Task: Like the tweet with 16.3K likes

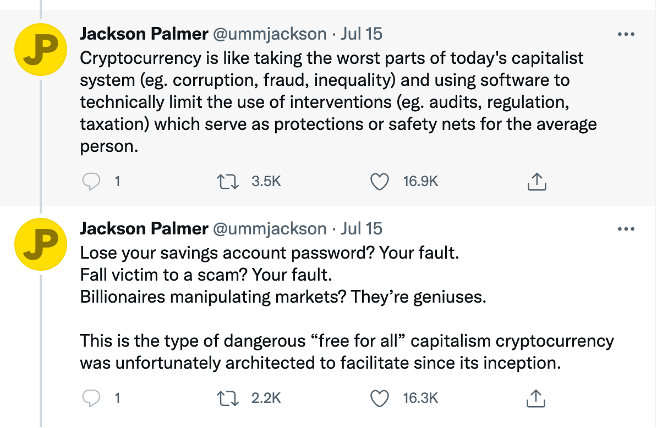Action: [379, 398]
